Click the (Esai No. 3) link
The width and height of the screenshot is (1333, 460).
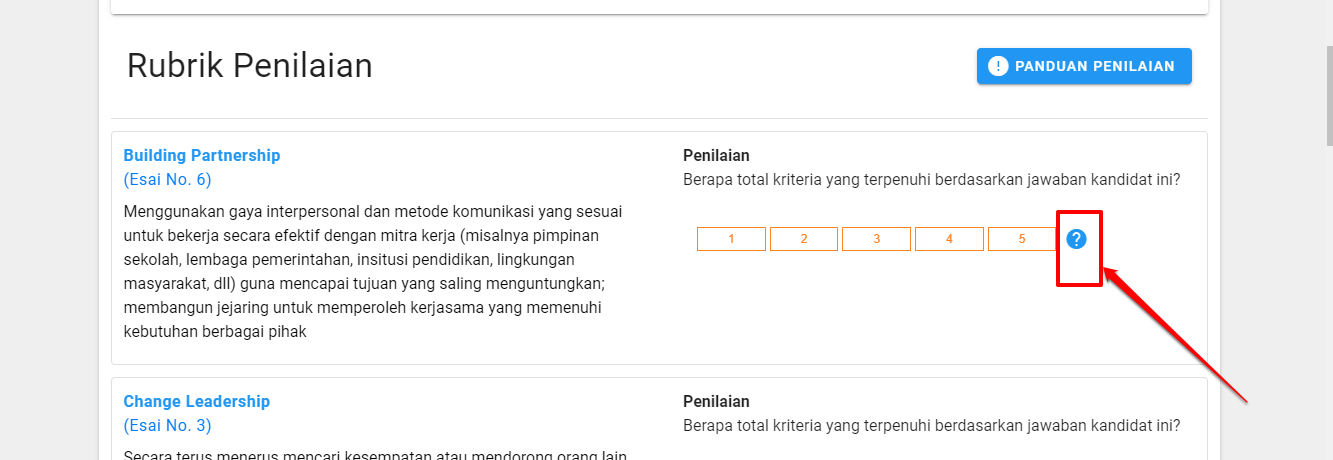tap(167, 426)
